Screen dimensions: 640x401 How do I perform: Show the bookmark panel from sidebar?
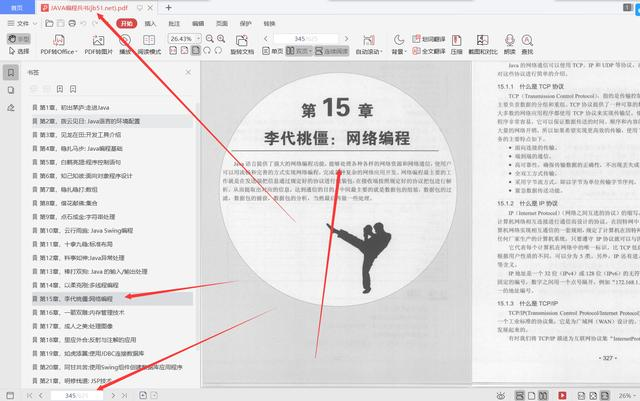pyautogui.click(x=11, y=72)
